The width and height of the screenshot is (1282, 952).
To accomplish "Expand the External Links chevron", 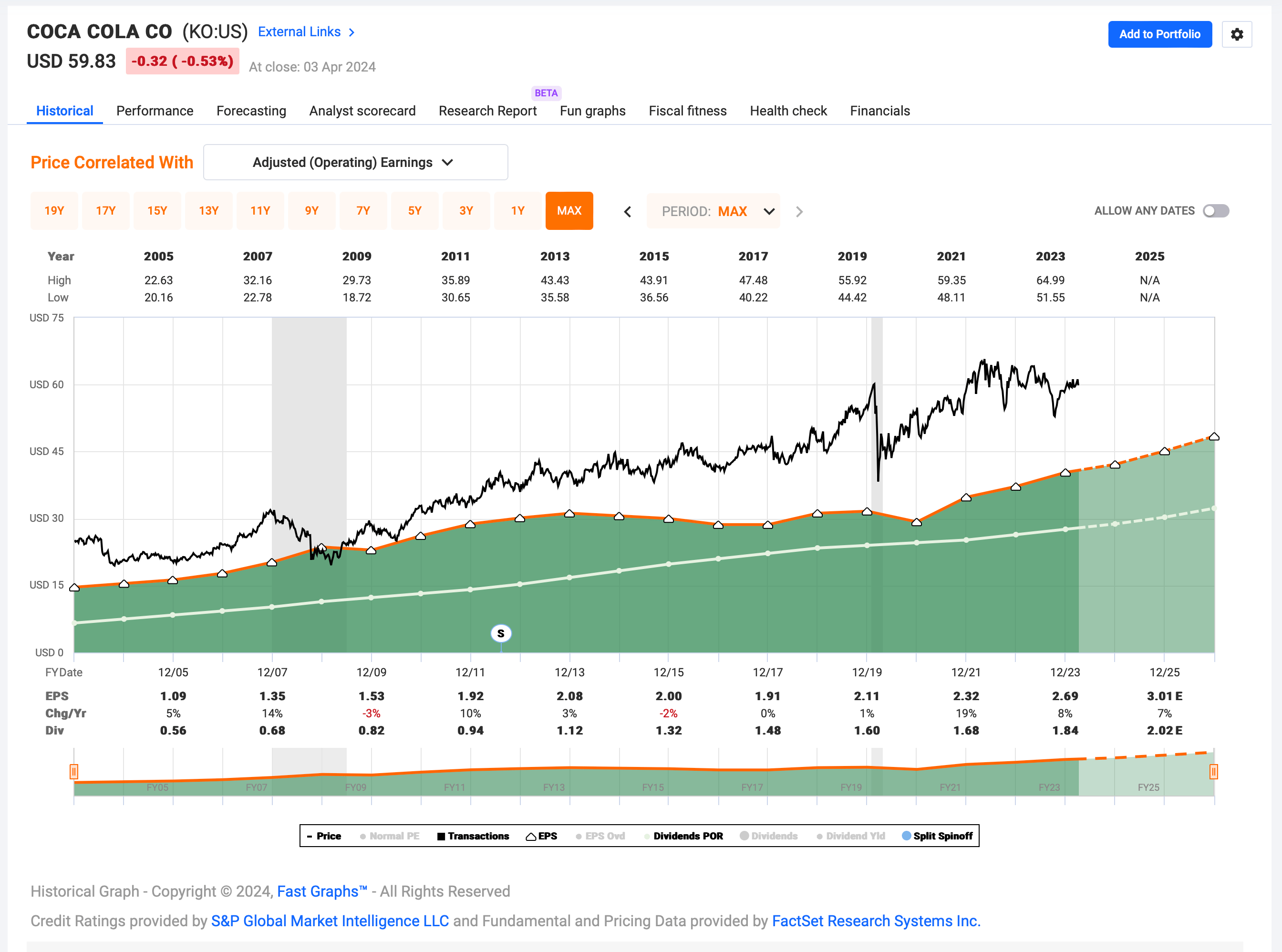I will point(352,32).
